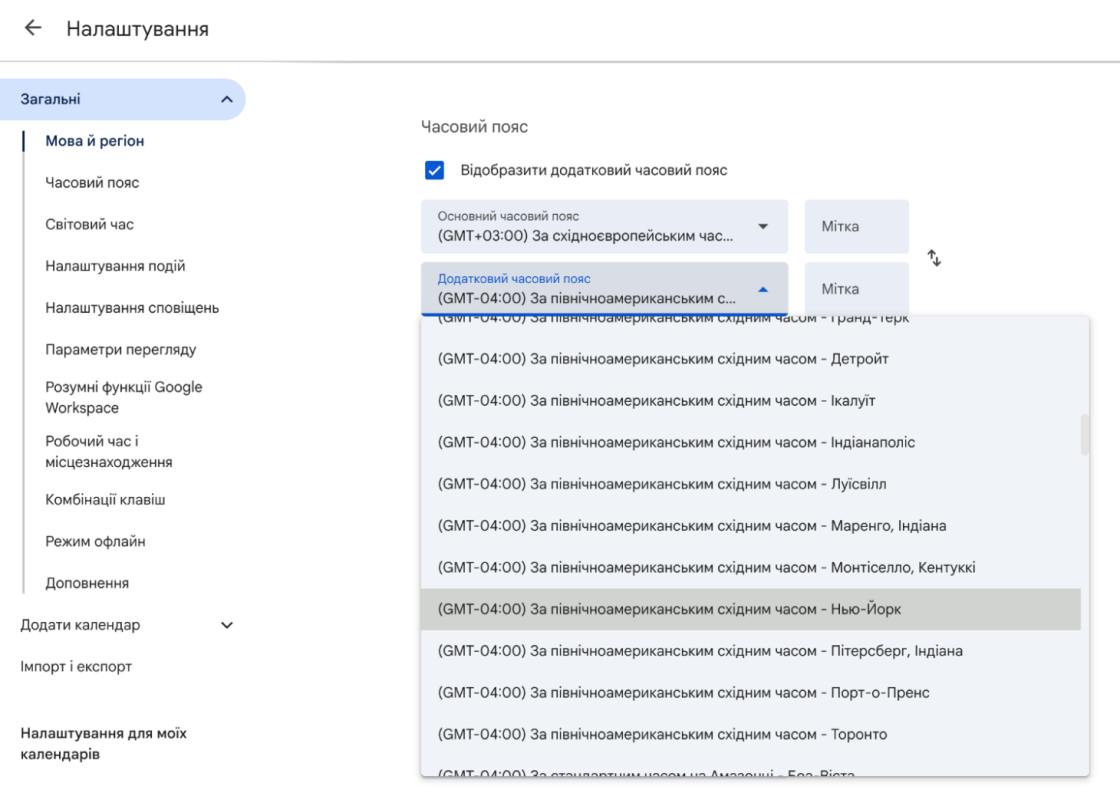Image resolution: width=1120 pixels, height=793 pixels.
Task: Open Імпорт і експорт page
Action: click(x=76, y=666)
